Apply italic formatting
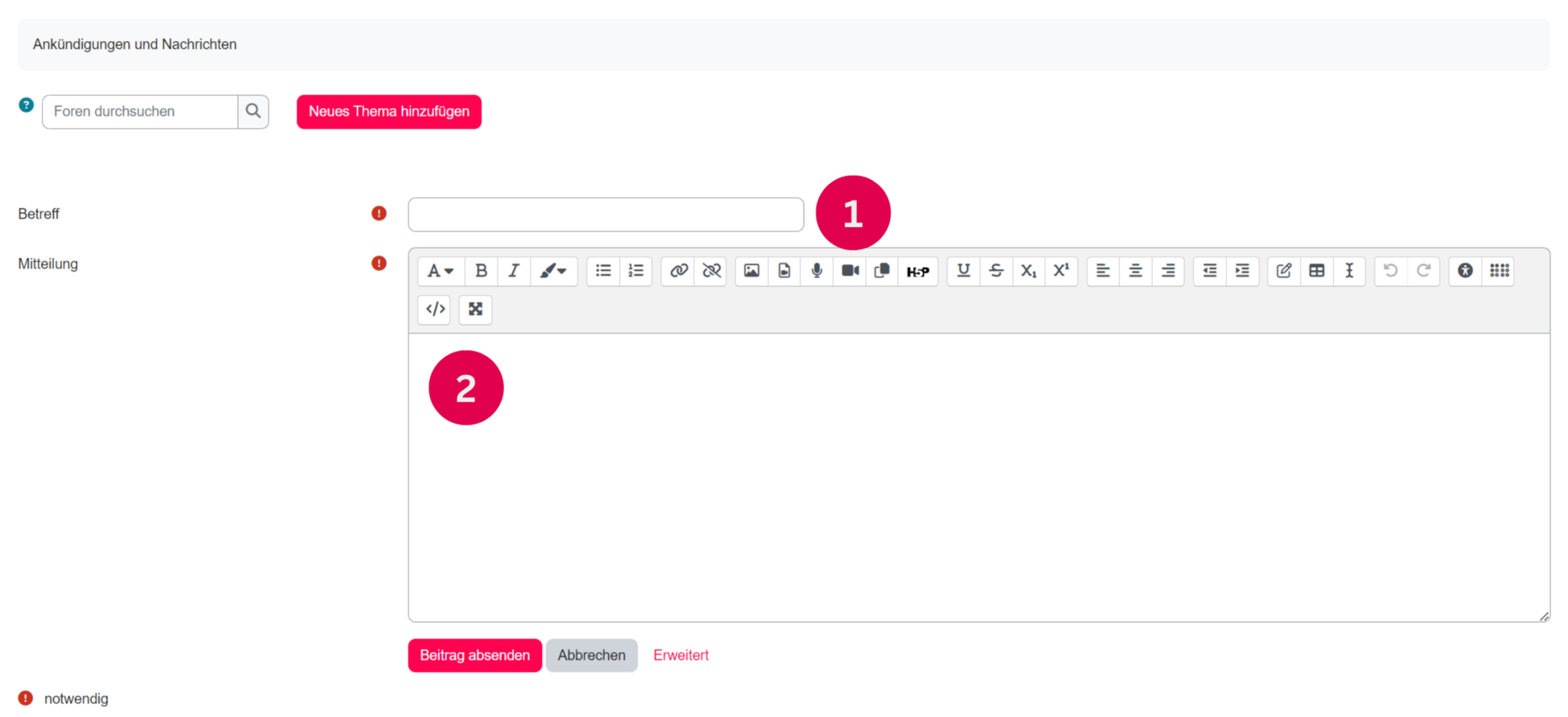This screenshot has height=717, width=1568. tap(514, 271)
